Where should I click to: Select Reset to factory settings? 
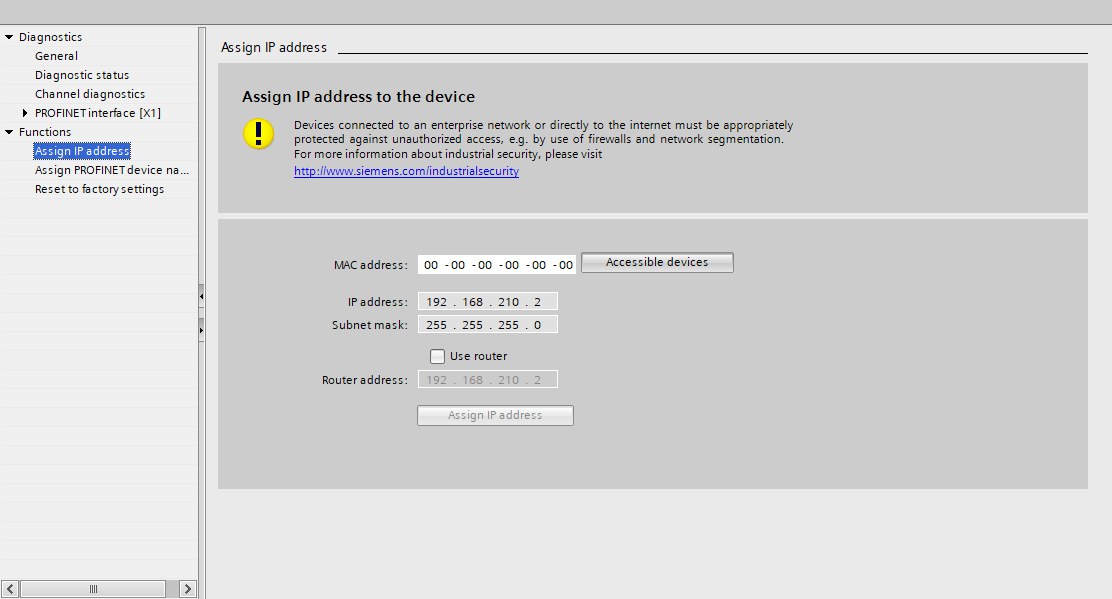[x=98, y=188]
